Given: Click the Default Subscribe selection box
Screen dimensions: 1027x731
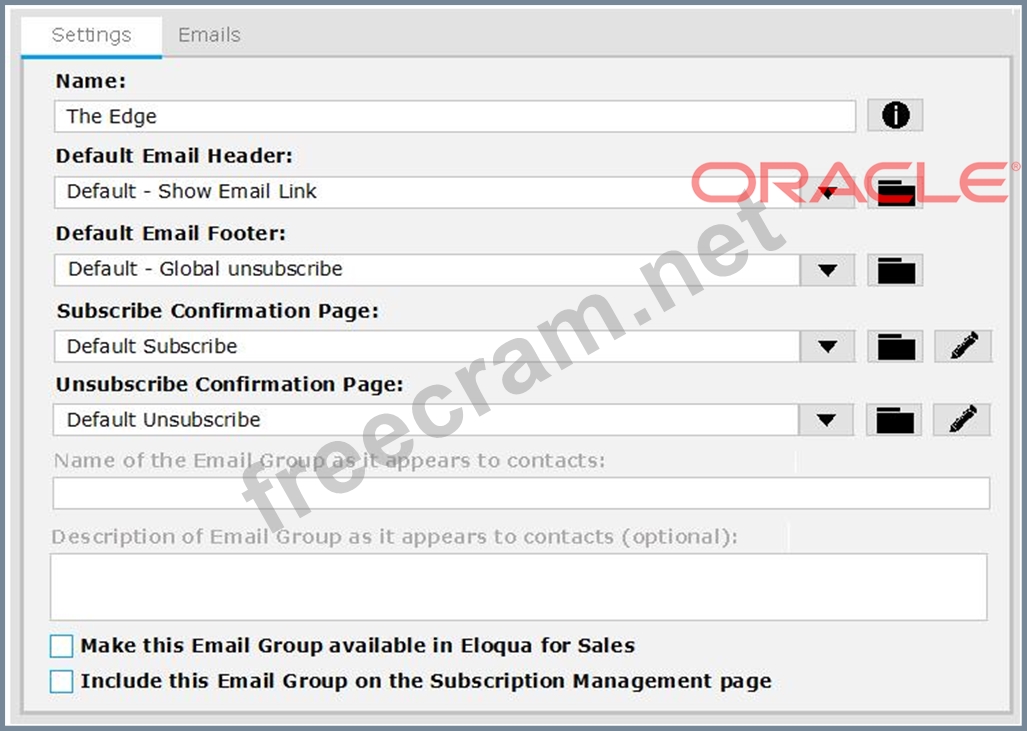Looking at the screenshot, I should [427, 346].
